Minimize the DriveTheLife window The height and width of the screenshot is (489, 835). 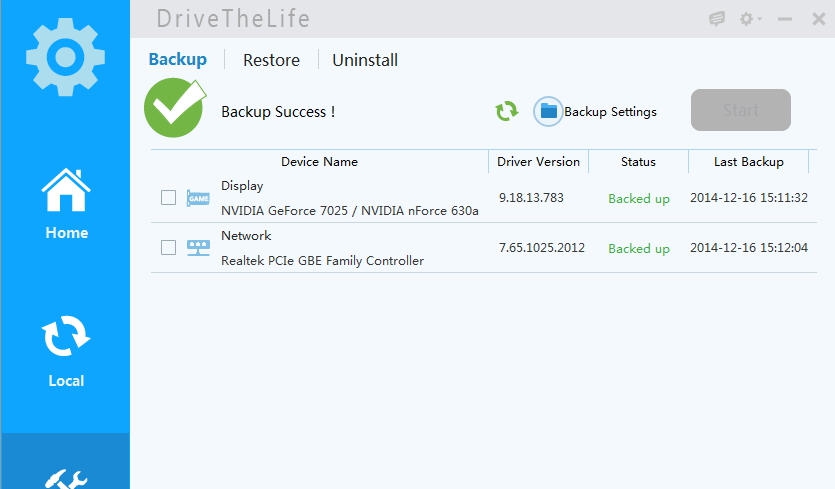pyautogui.click(x=785, y=19)
